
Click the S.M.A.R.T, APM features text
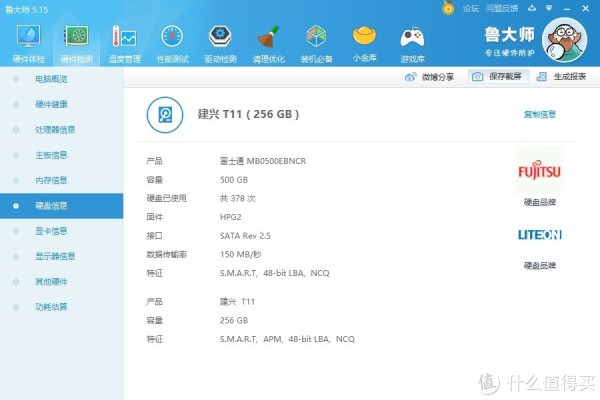click(x=287, y=339)
